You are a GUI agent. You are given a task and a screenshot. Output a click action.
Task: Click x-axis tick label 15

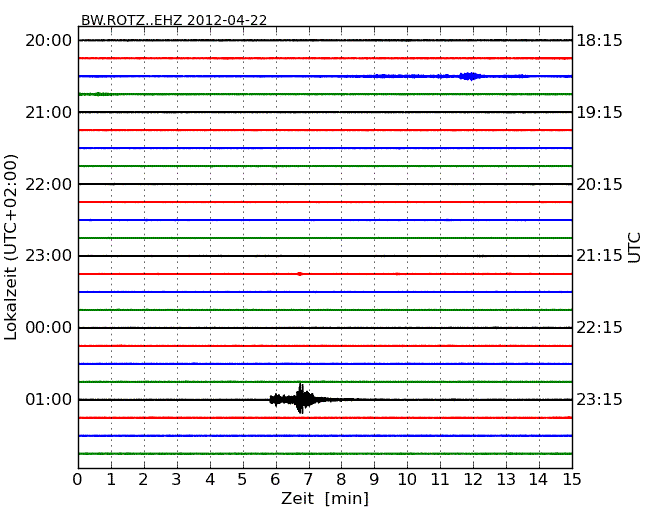572,480
